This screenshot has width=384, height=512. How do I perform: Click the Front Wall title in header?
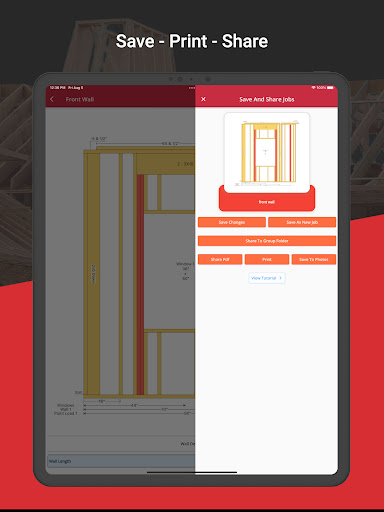pos(80,99)
